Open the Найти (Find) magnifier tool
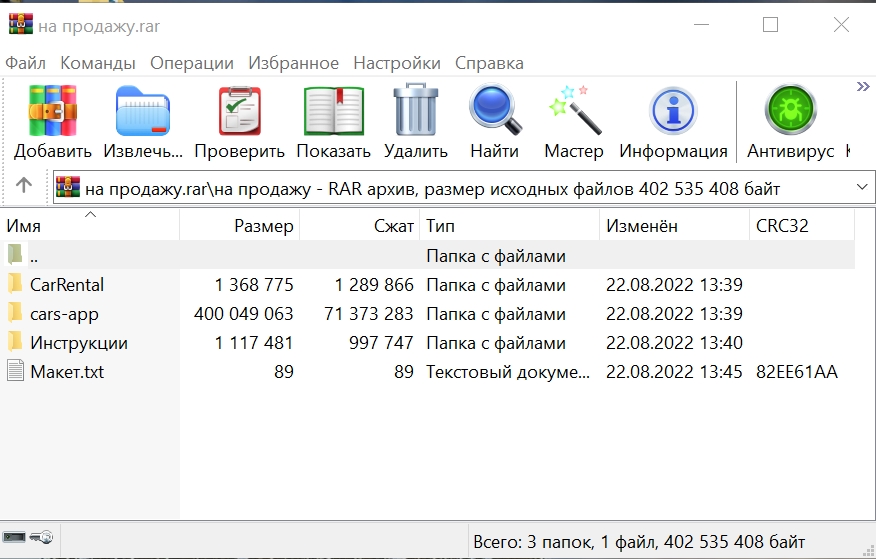The width and height of the screenshot is (876, 559). (494, 112)
